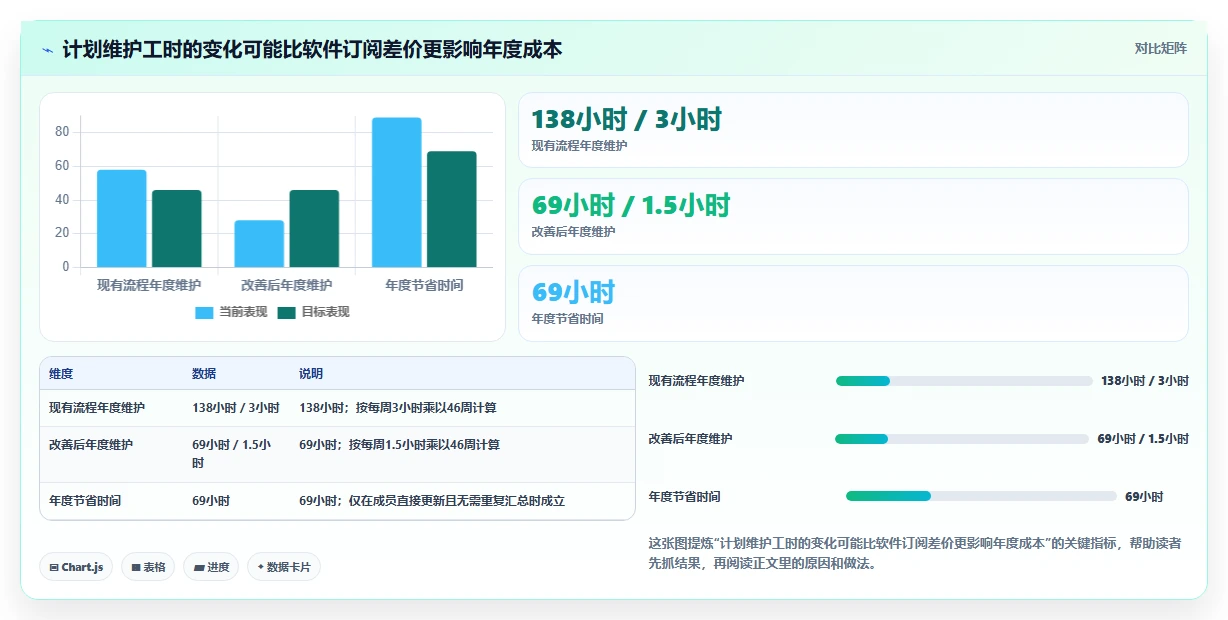Click the chart x-axis label 现有流程年度维护
The image size is (1228, 620).
pyautogui.click(x=149, y=285)
